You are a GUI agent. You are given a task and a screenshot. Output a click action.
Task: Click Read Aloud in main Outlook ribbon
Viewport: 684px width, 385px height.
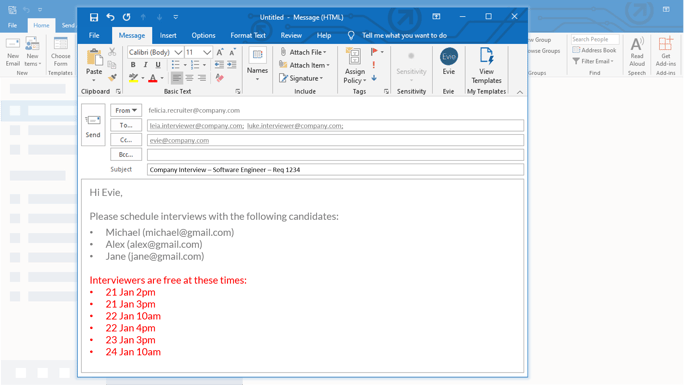pos(637,52)
